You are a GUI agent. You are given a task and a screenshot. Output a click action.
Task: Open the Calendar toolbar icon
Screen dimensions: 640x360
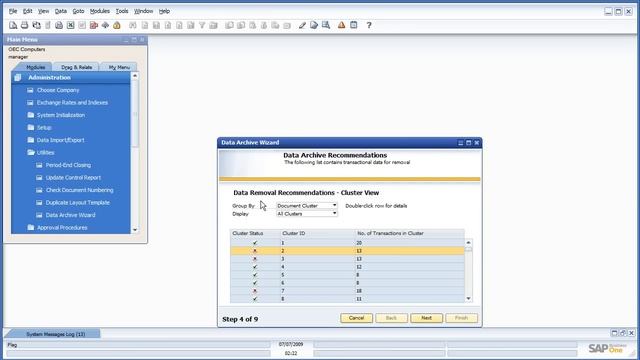[x=353, y=25]
